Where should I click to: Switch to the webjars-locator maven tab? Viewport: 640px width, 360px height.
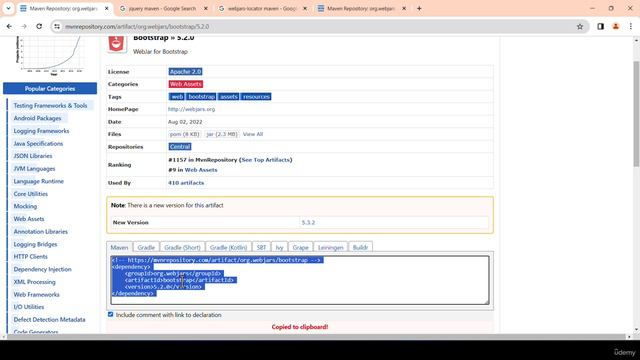click(262, 8)
